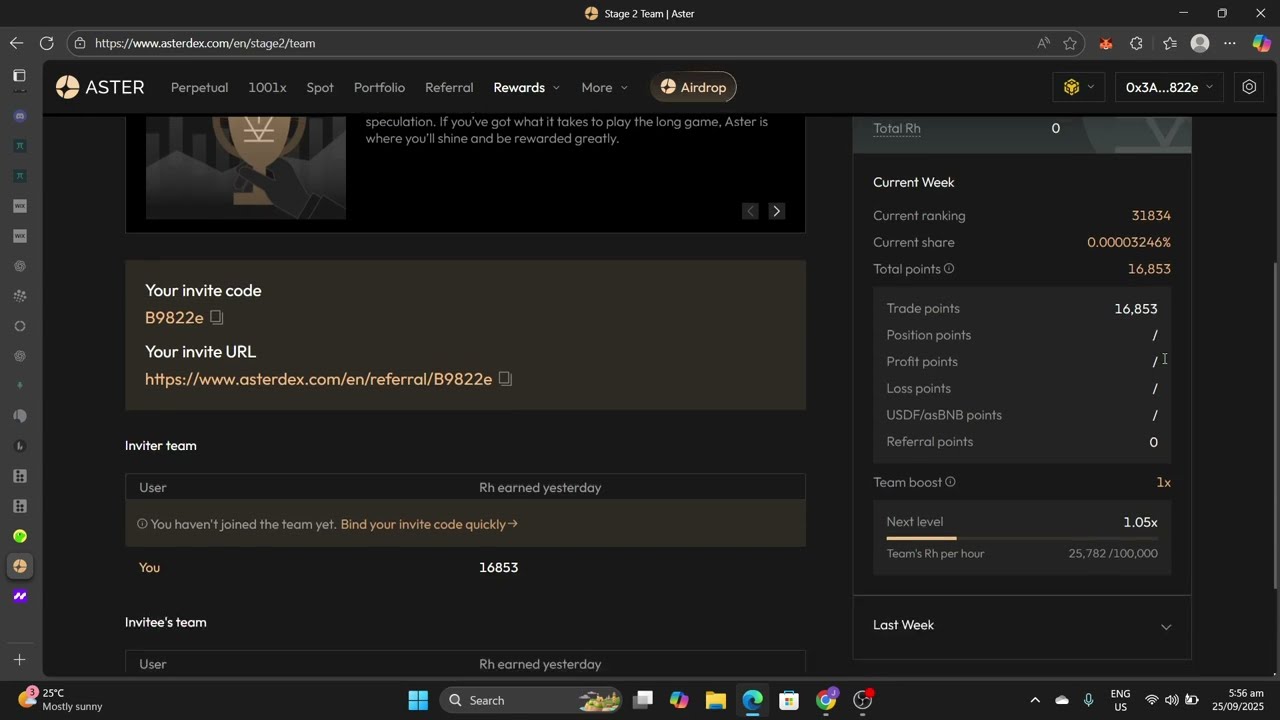Copy the invite URL

tap(505, 379)
